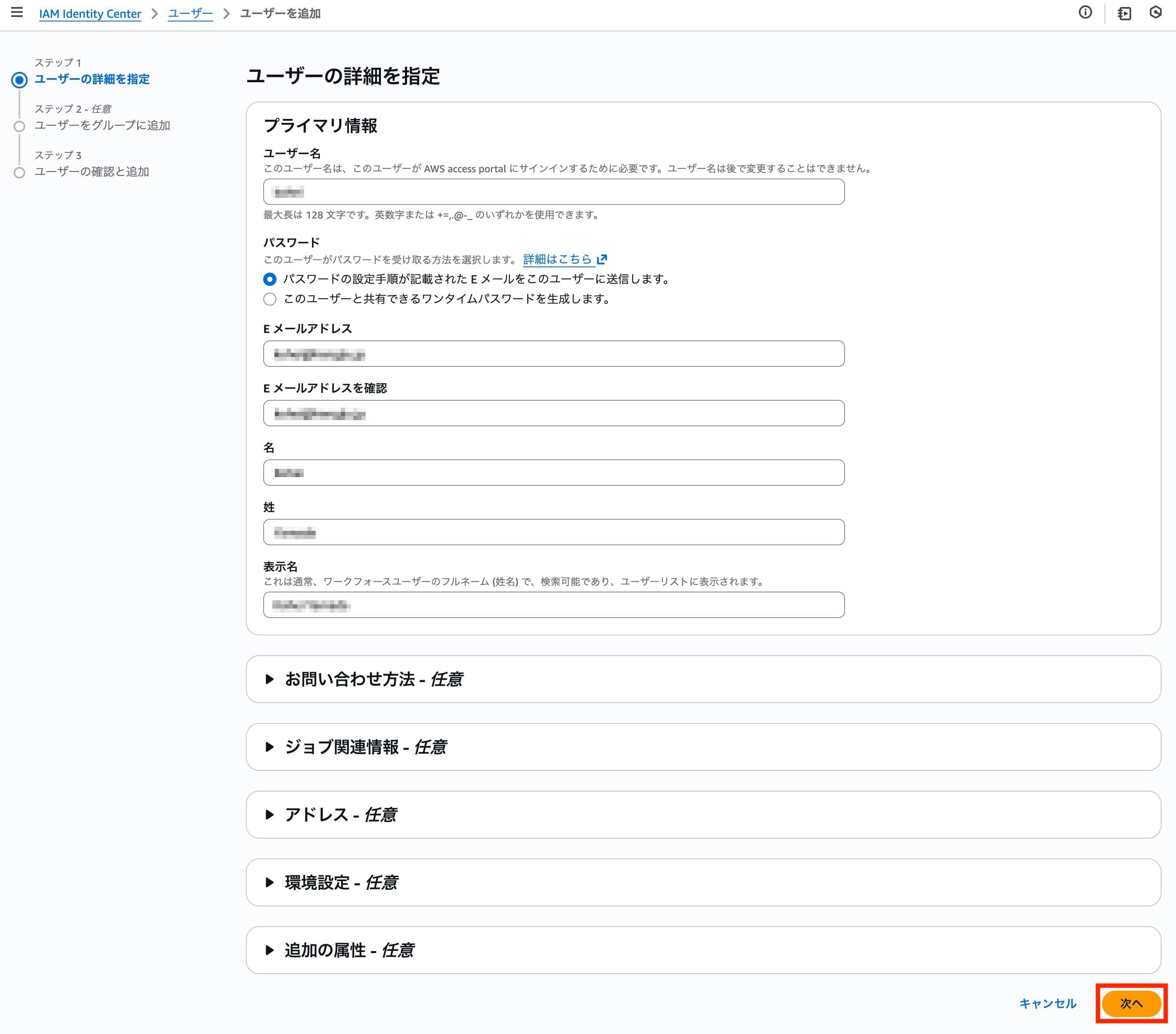The height and width of the screenshot is (1034, 1176).
Task: Go to IAM Identity Center breadcrumb
Action: (x=90, y=13)
